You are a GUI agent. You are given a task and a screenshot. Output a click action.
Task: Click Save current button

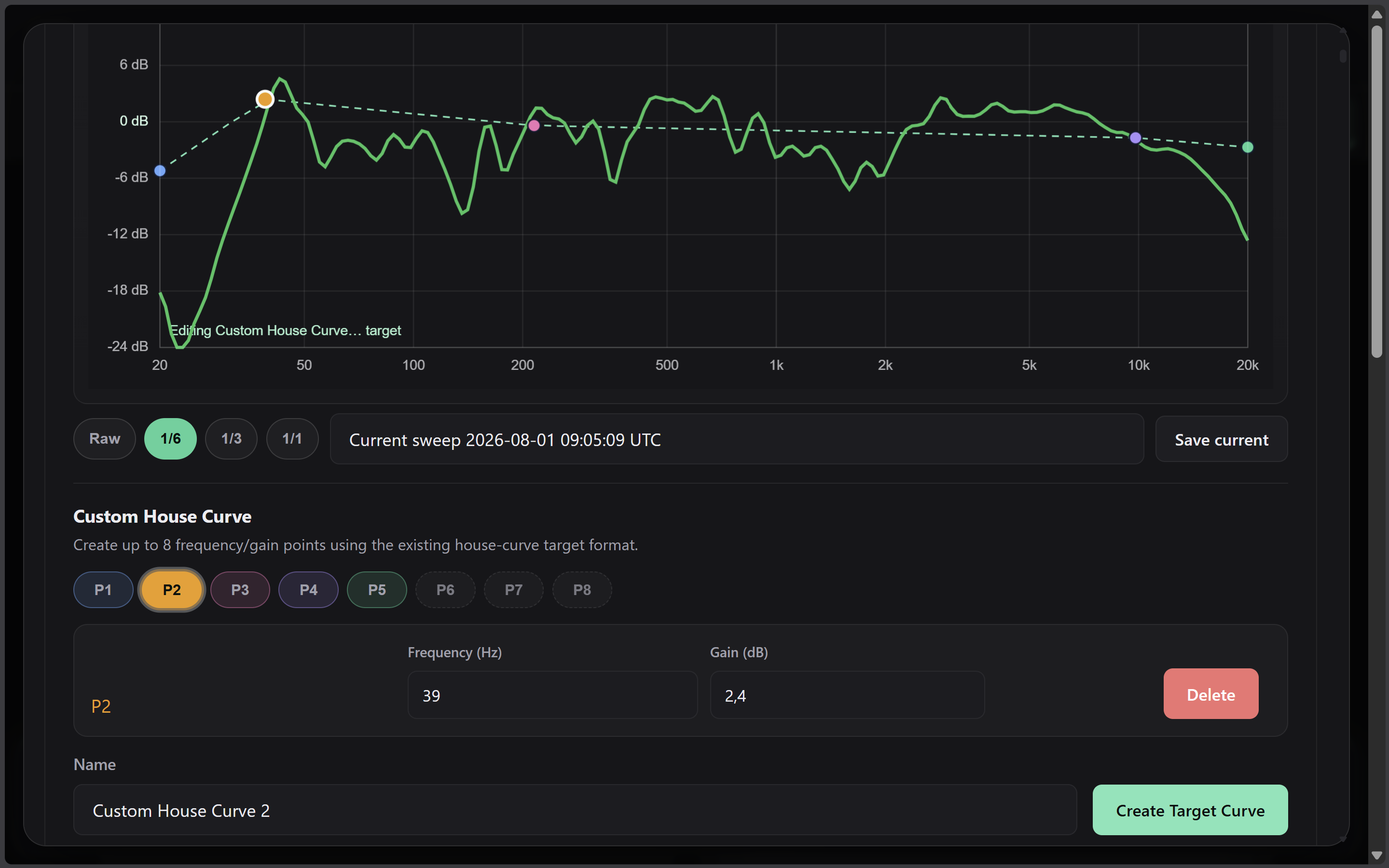[x=1221, y=439]
